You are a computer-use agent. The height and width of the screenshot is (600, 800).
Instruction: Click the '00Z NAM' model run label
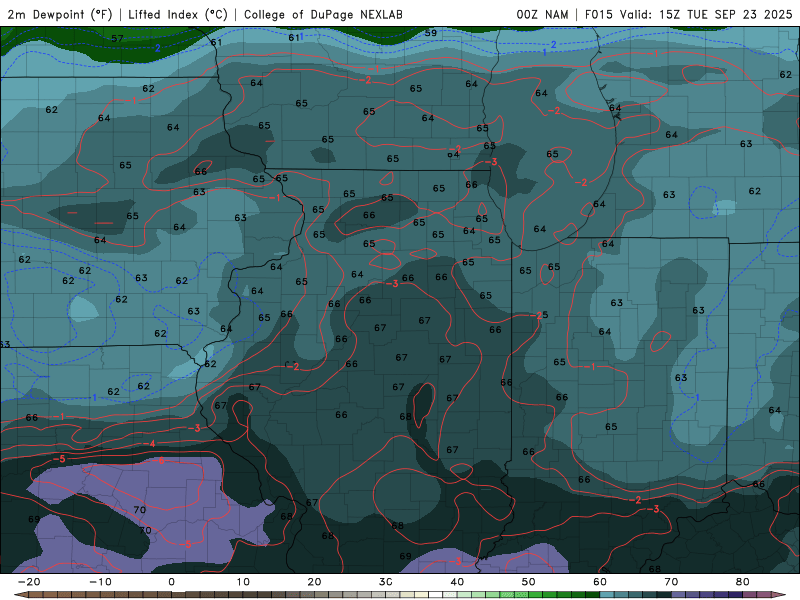(542, 14)
